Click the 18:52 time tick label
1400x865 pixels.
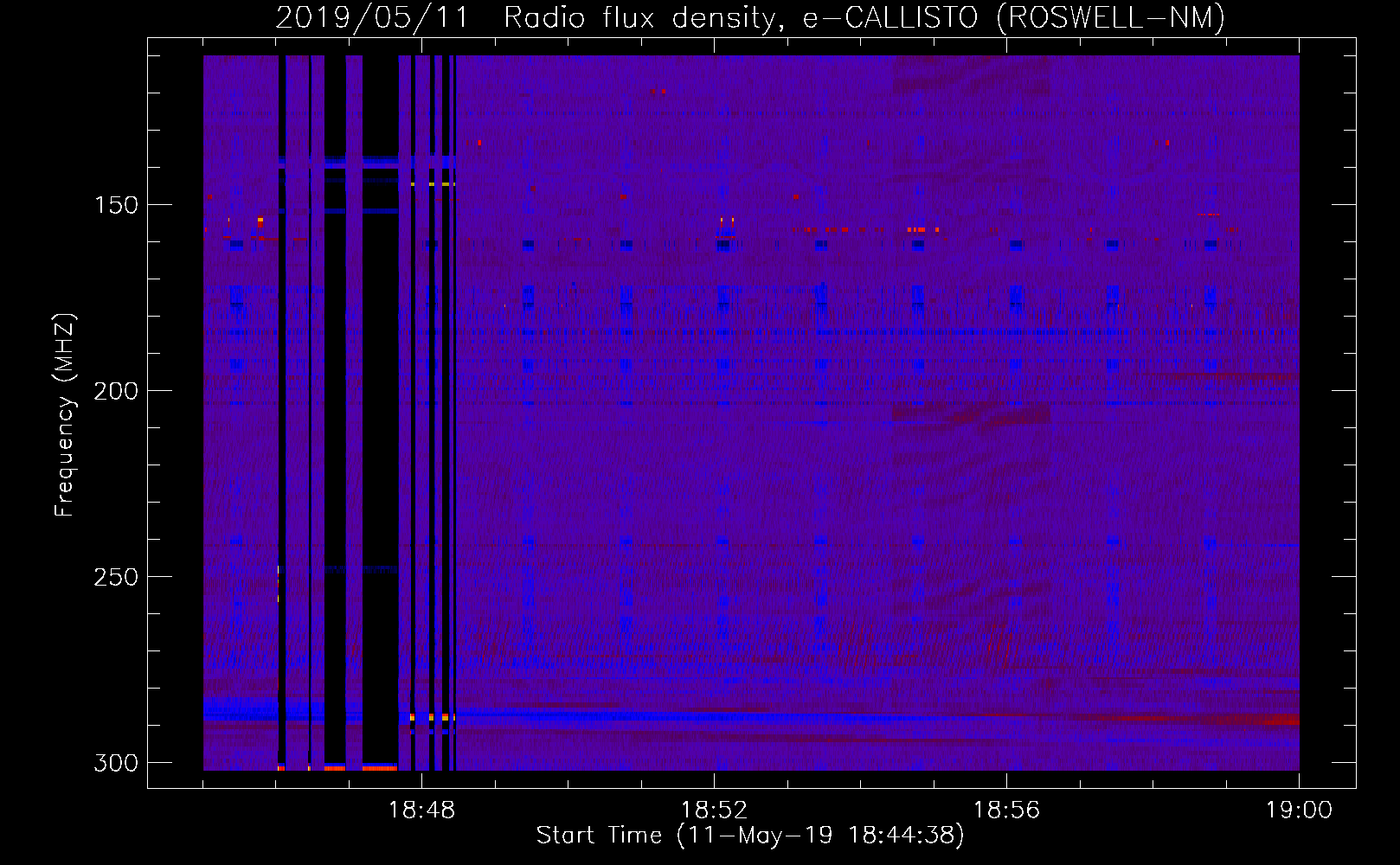coord(714,811)
